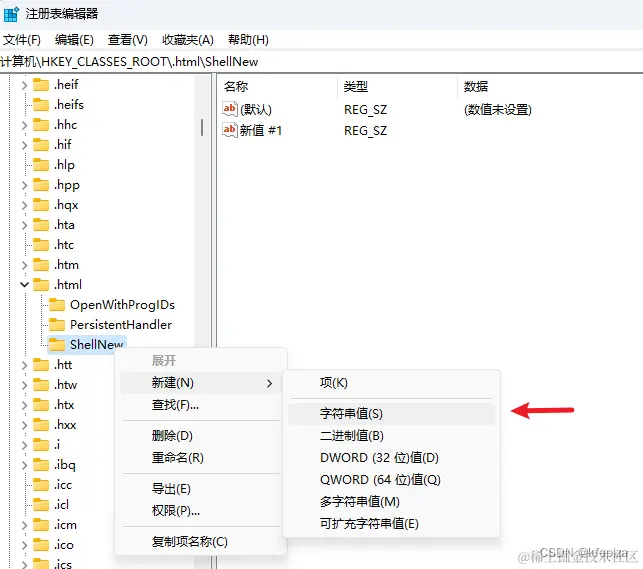Open the 编辑(E) menu
The image size is (643, 569).
point(74,40)
